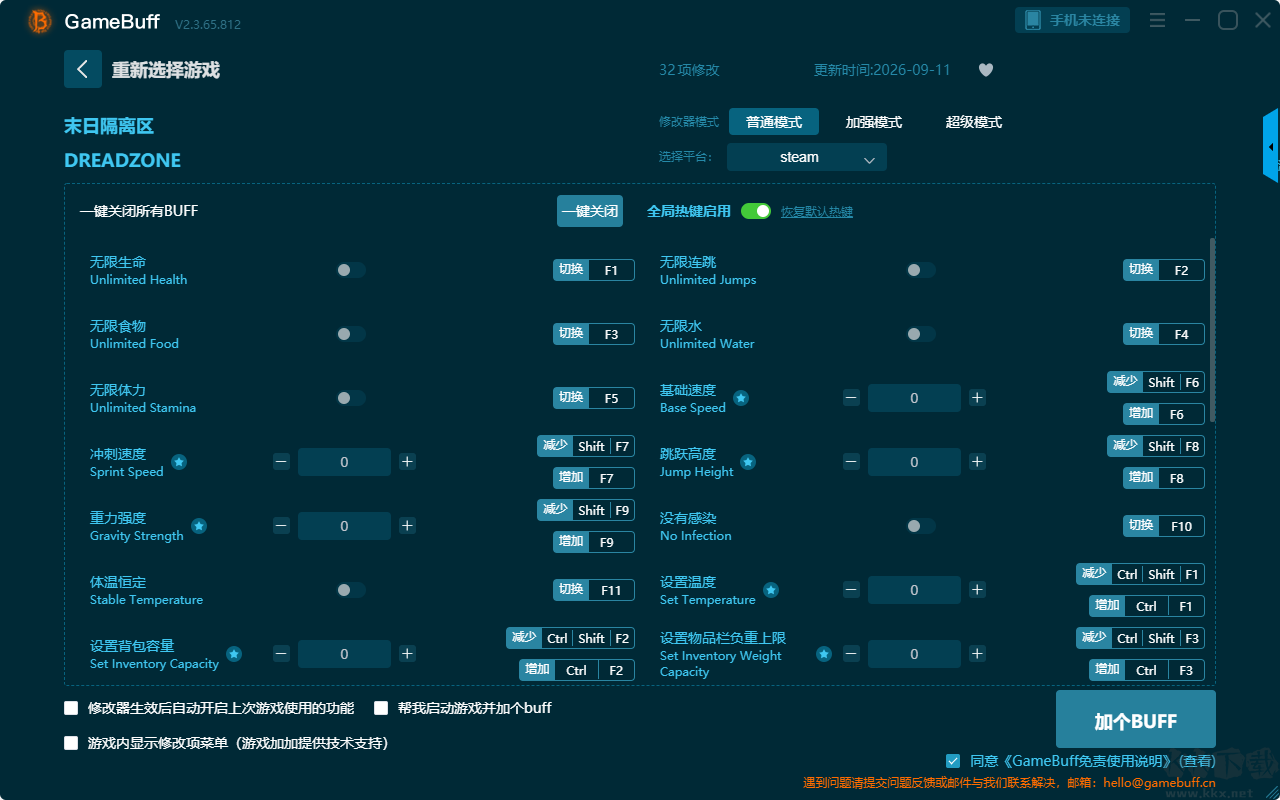Screen dimensions: 1280x800
Task: Click 恢复默认热键 link
Action: [817, 212]
